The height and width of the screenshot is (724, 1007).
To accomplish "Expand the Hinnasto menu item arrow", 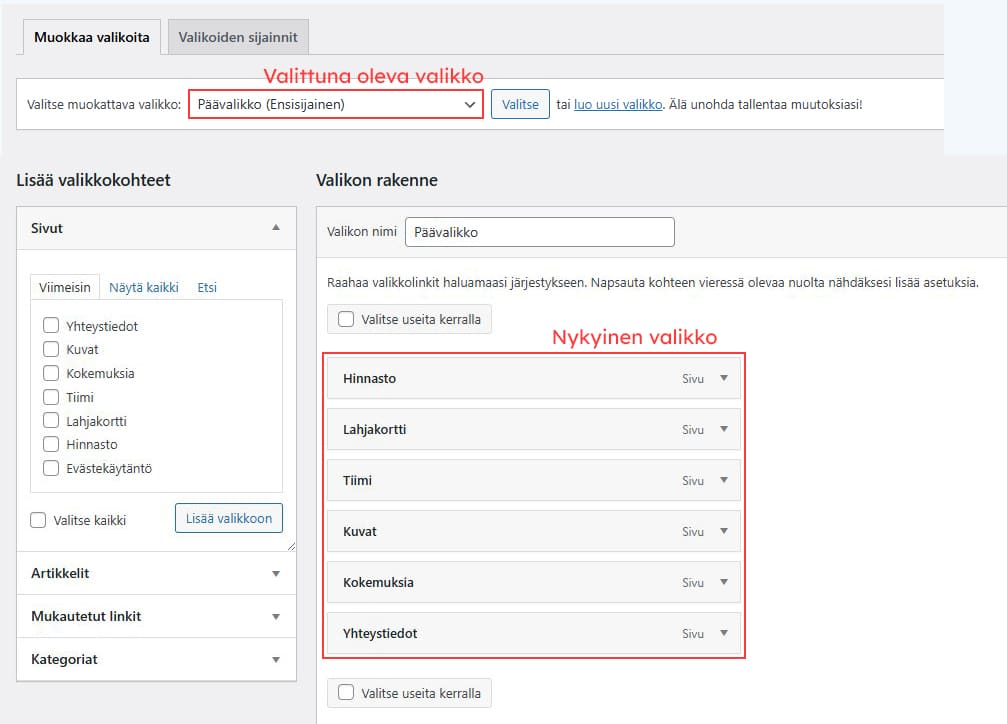I will click(724, 379).
